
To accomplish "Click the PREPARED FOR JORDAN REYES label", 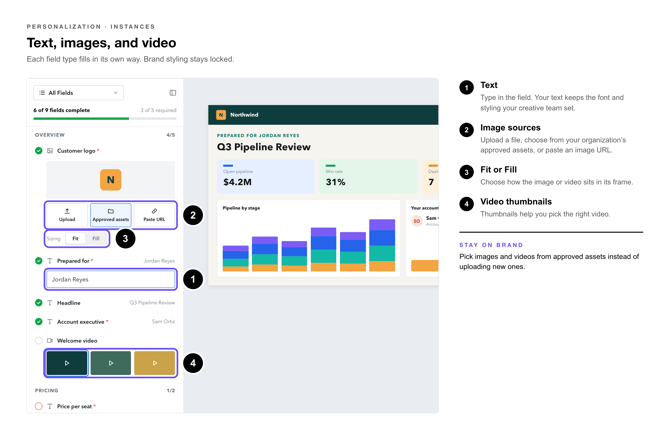I will [x=258, y=135].
